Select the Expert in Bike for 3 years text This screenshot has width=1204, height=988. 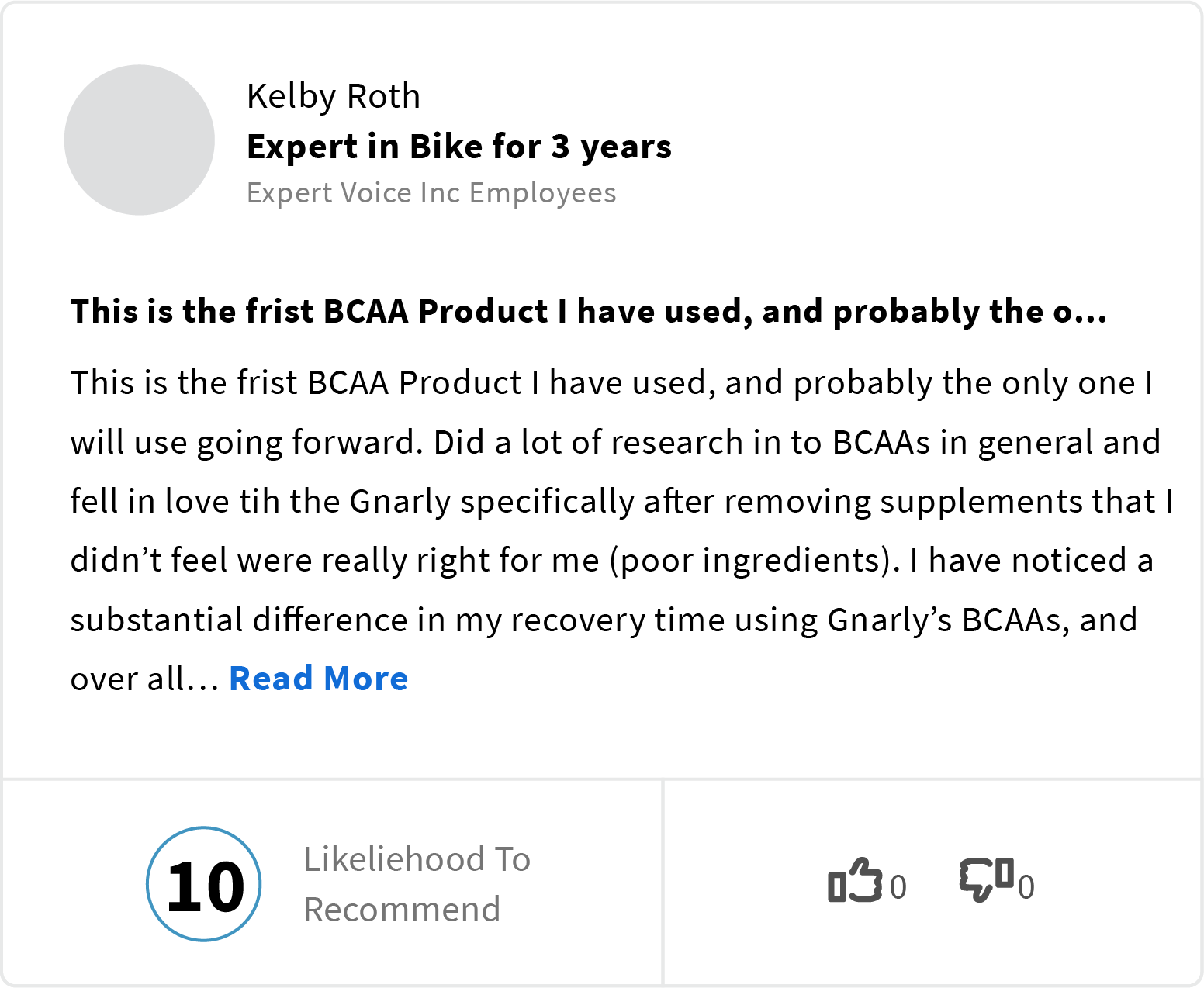(x=459, y=147)
